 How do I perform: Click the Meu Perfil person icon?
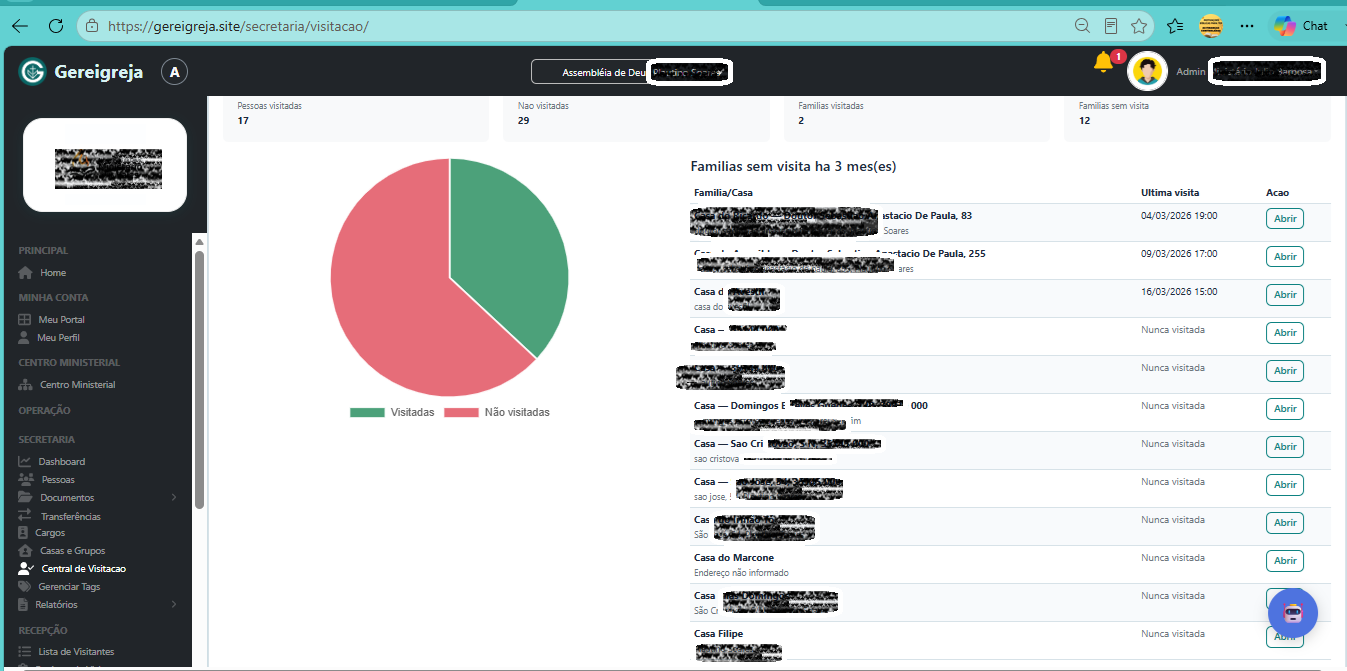point(26,337)
